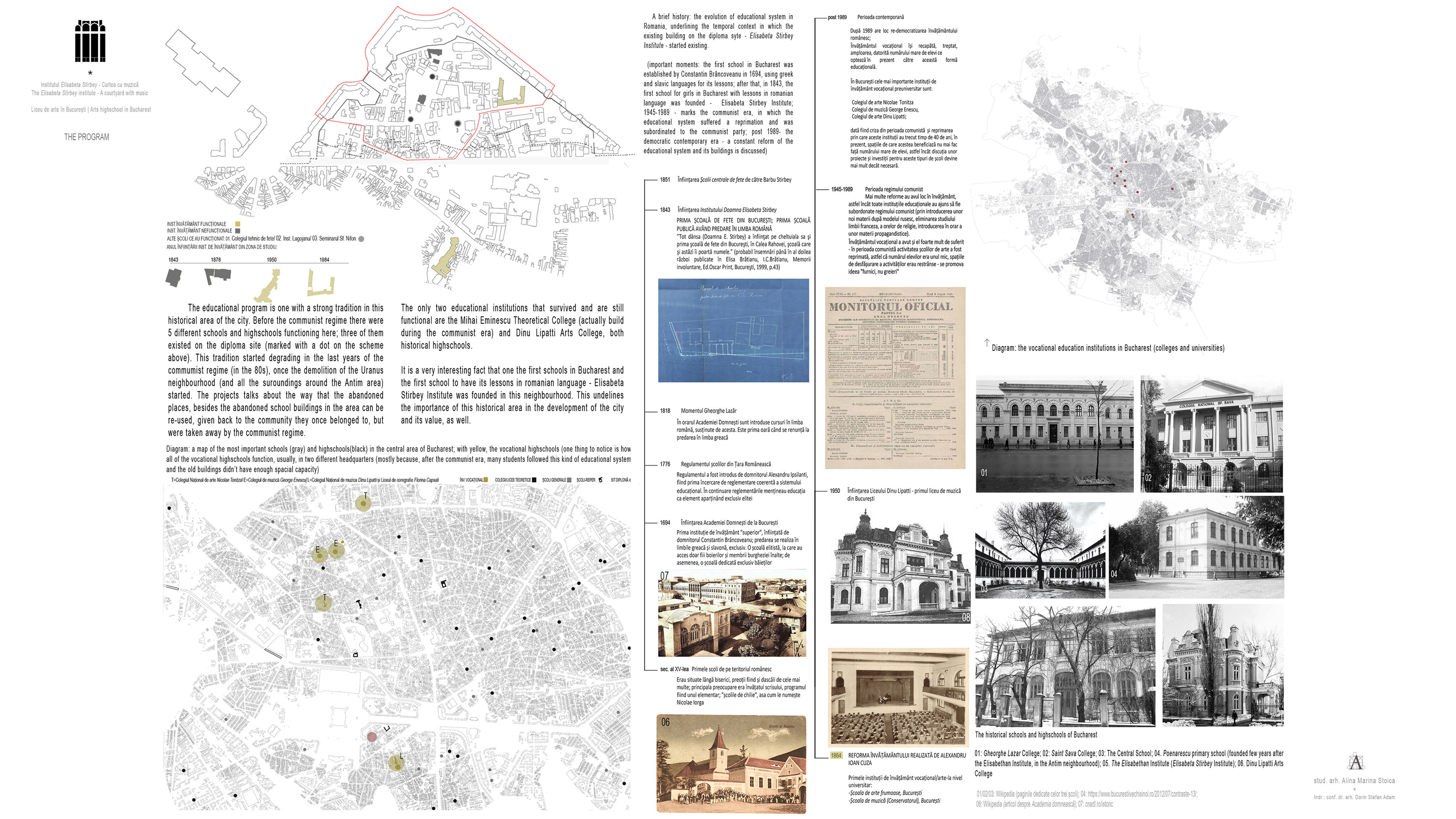The width and height of the screenshot is (1456, 819).
Task: Click 'Colegiul de muzică George Enescu' list entry
Action: coord(885,110)
